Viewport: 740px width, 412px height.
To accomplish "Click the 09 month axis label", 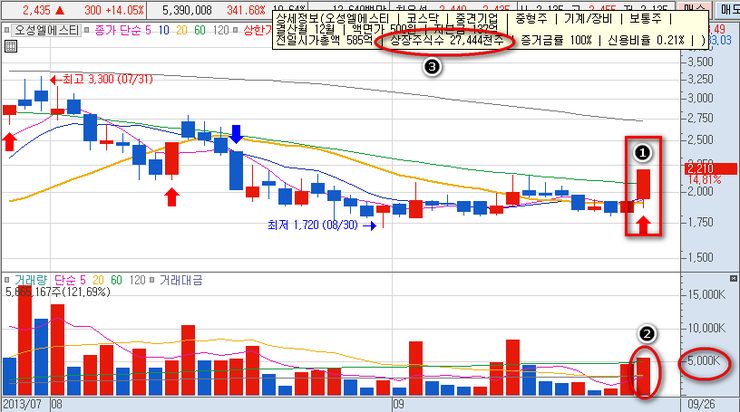I will click(x=398, y=404).
